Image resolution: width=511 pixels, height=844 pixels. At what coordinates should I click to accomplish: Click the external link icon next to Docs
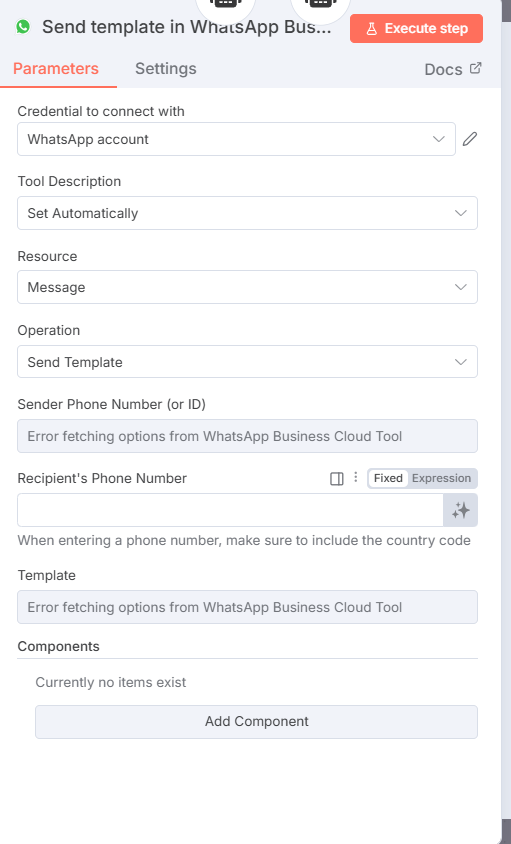[x=475, y=68]
